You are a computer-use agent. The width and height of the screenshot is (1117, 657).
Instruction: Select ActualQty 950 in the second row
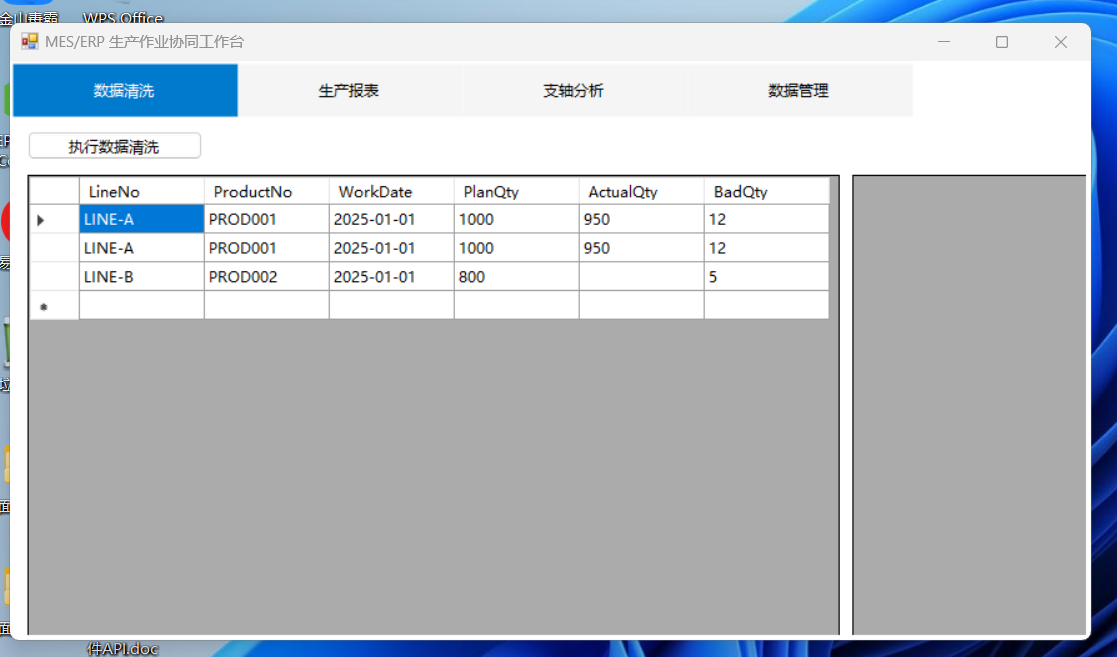pyautogui.click(x=642, y=248)
